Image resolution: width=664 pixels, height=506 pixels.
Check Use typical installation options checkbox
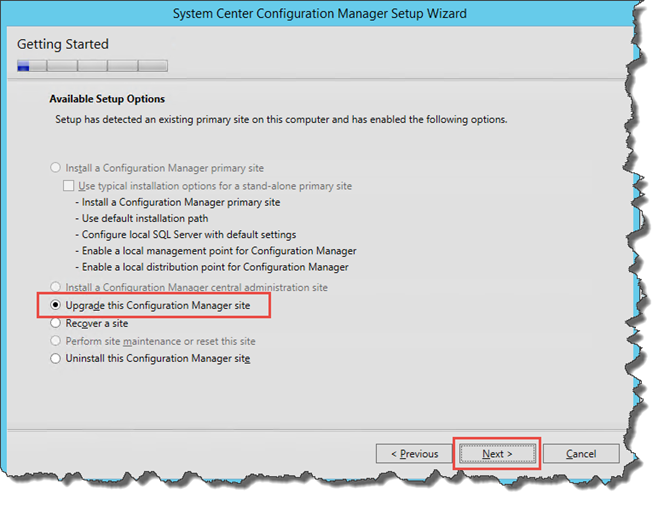pos(68,186)
